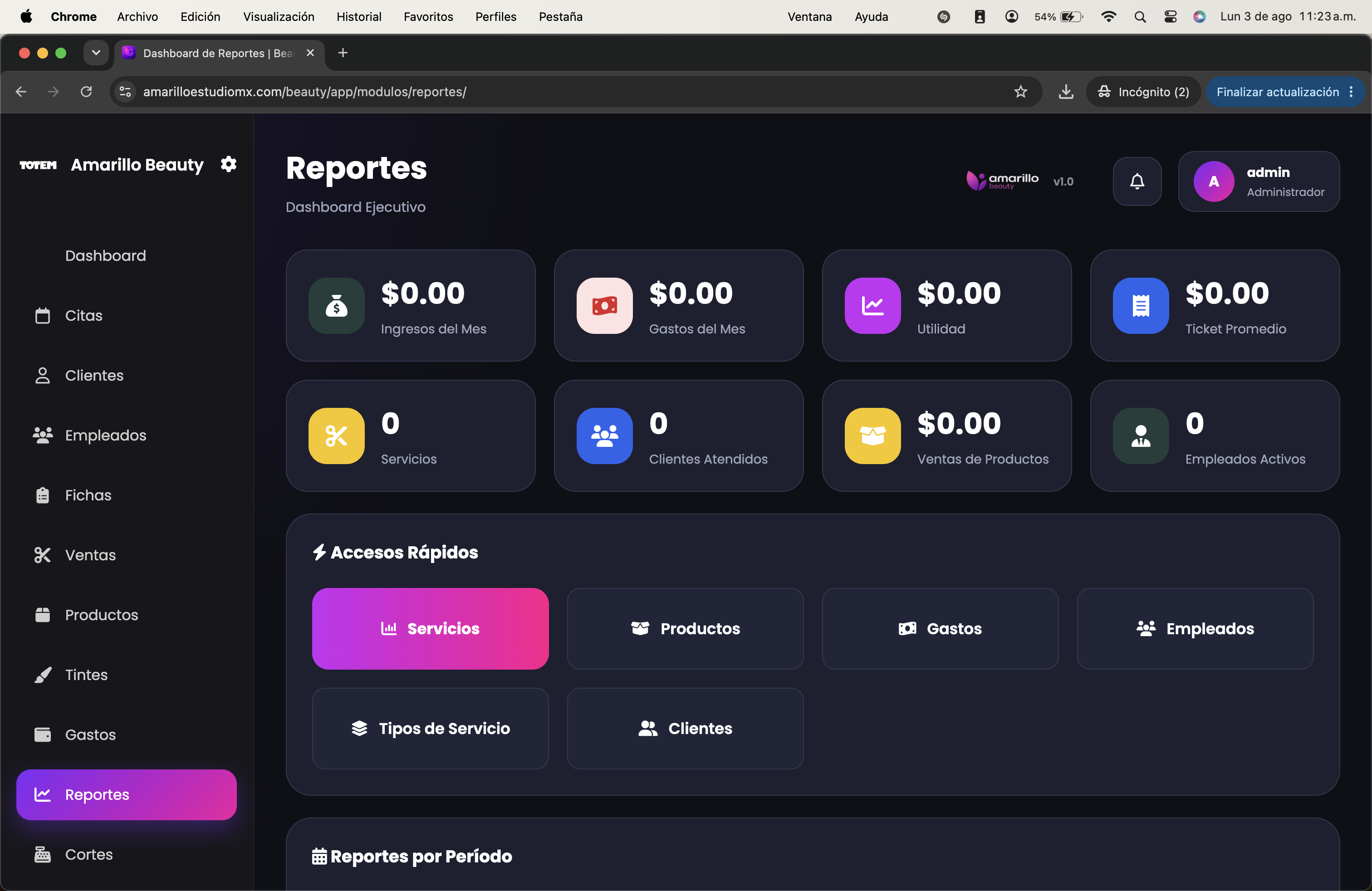1372x891 pixels.
Task: Click the Ingresos del Mes money bag icon
Action: [x=337, y=305]
